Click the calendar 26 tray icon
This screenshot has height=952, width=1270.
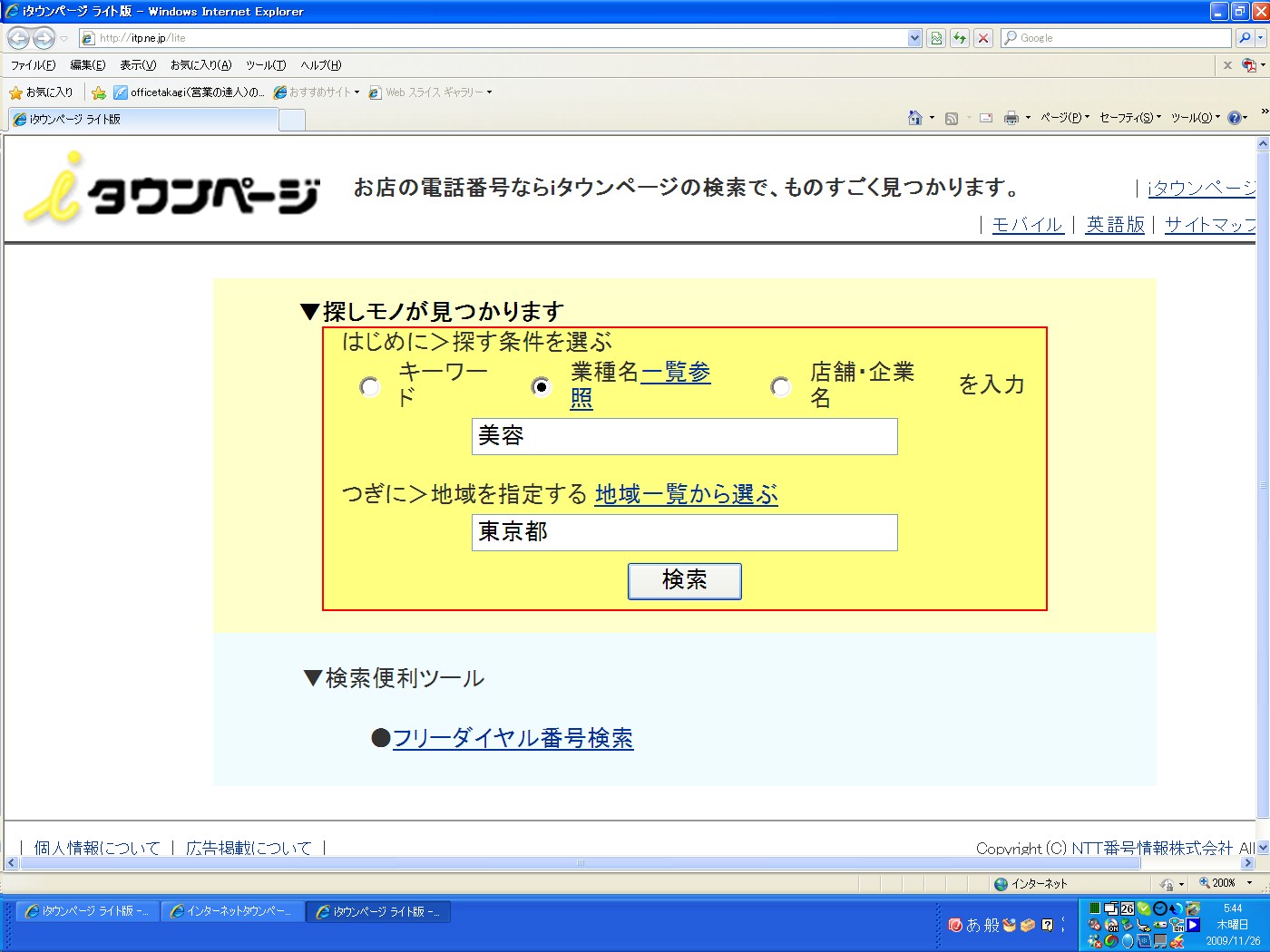(x=1128, y=908)
